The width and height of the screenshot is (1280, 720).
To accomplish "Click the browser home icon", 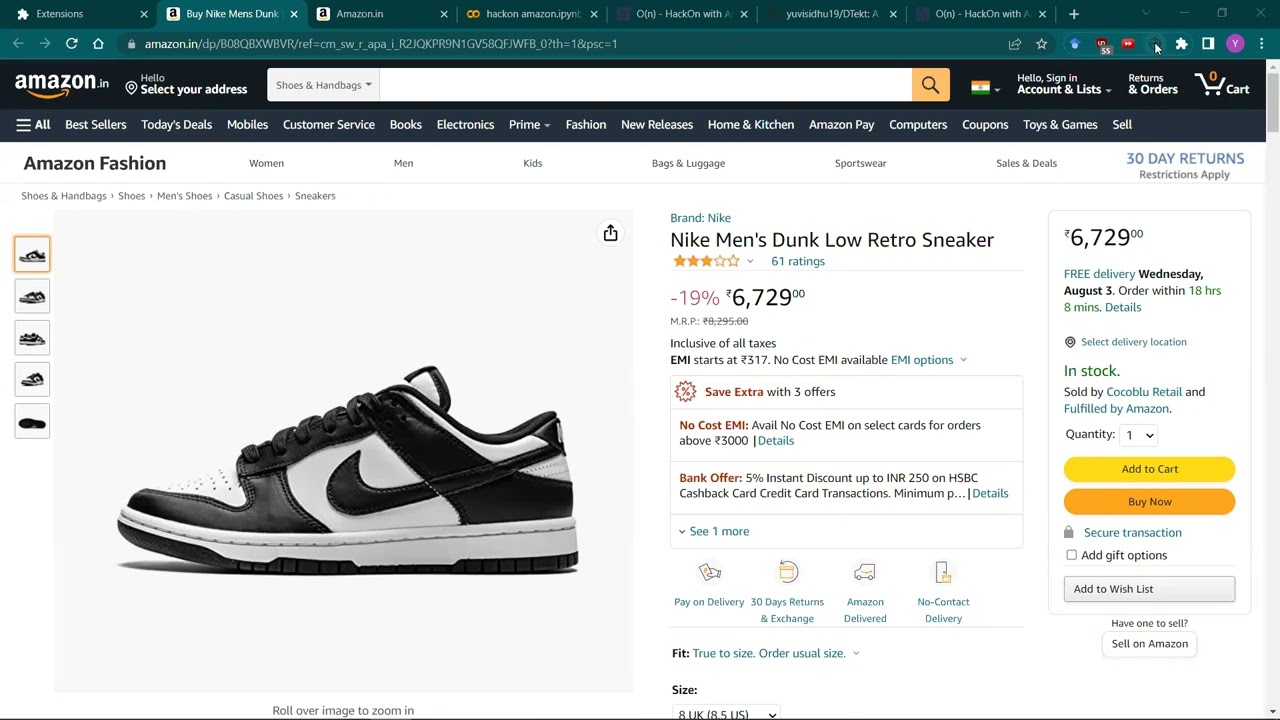I will coord(98,44).
